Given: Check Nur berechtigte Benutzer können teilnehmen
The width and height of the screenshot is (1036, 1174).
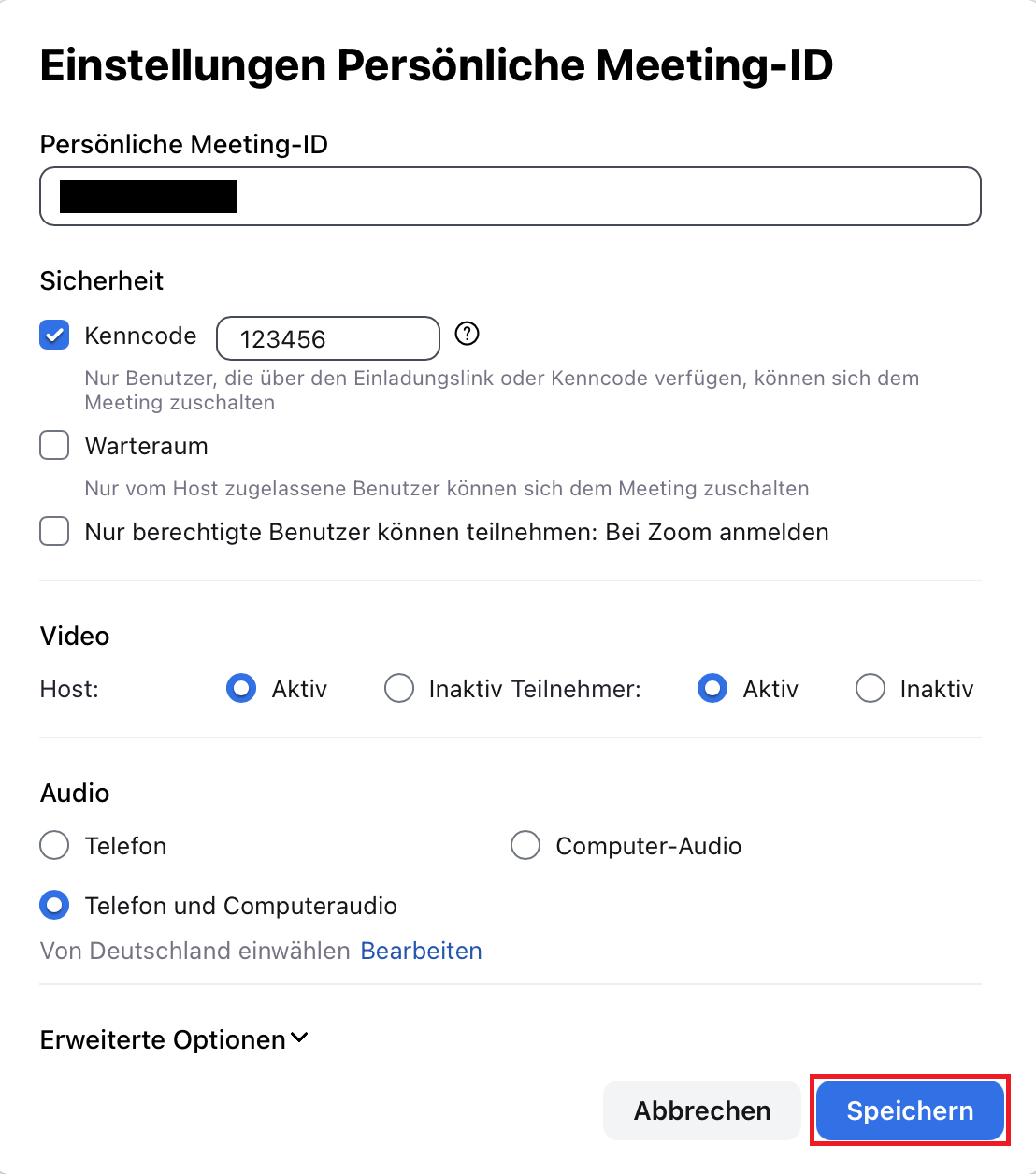Looking at the screenshot, I should (x=54, y=531).
